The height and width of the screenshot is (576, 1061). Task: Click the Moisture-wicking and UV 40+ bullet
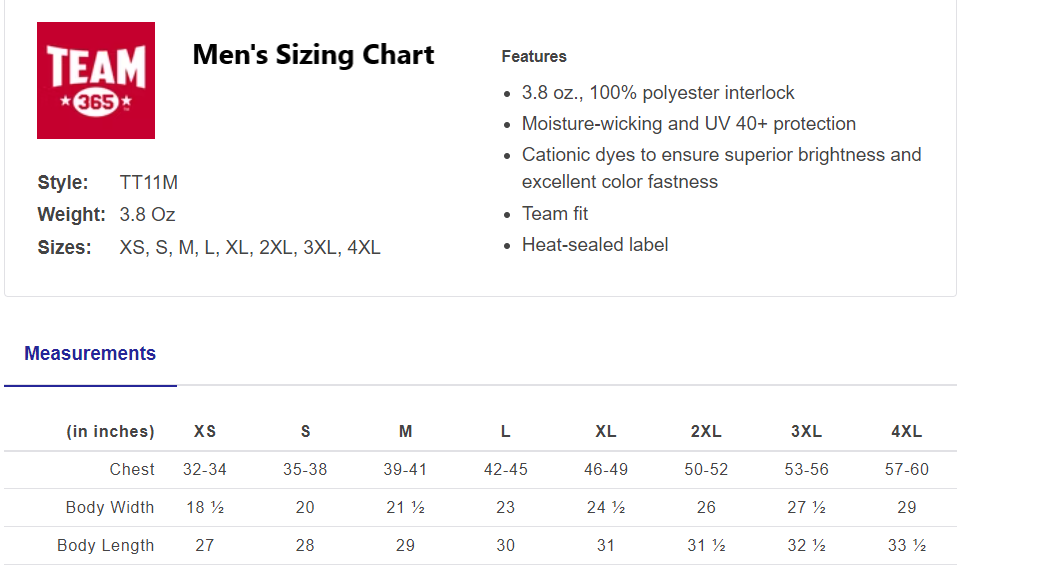click(x=689, y=124)
